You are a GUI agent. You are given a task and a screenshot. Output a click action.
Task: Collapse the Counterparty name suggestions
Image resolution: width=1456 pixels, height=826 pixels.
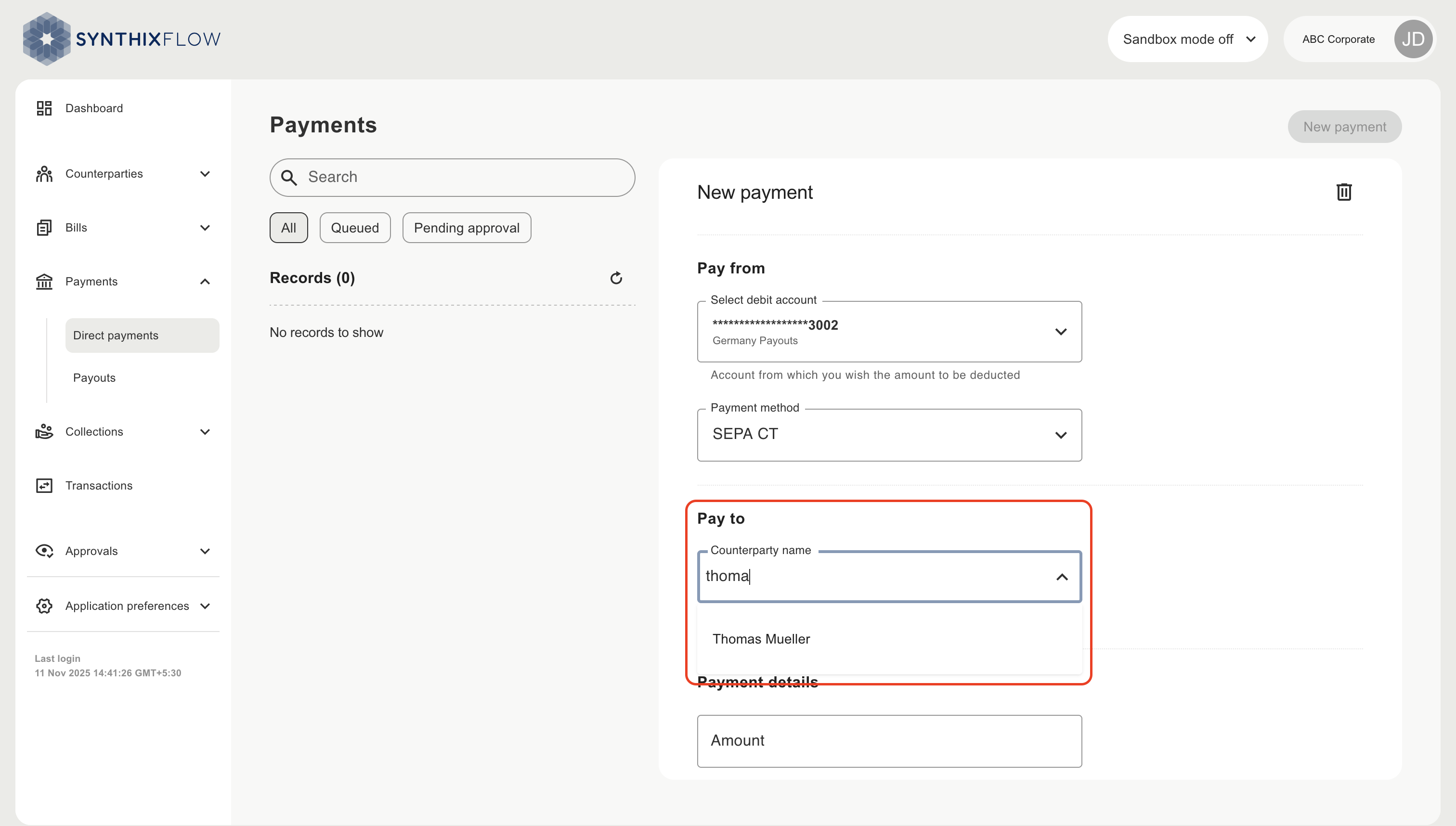coord(1062,577)
